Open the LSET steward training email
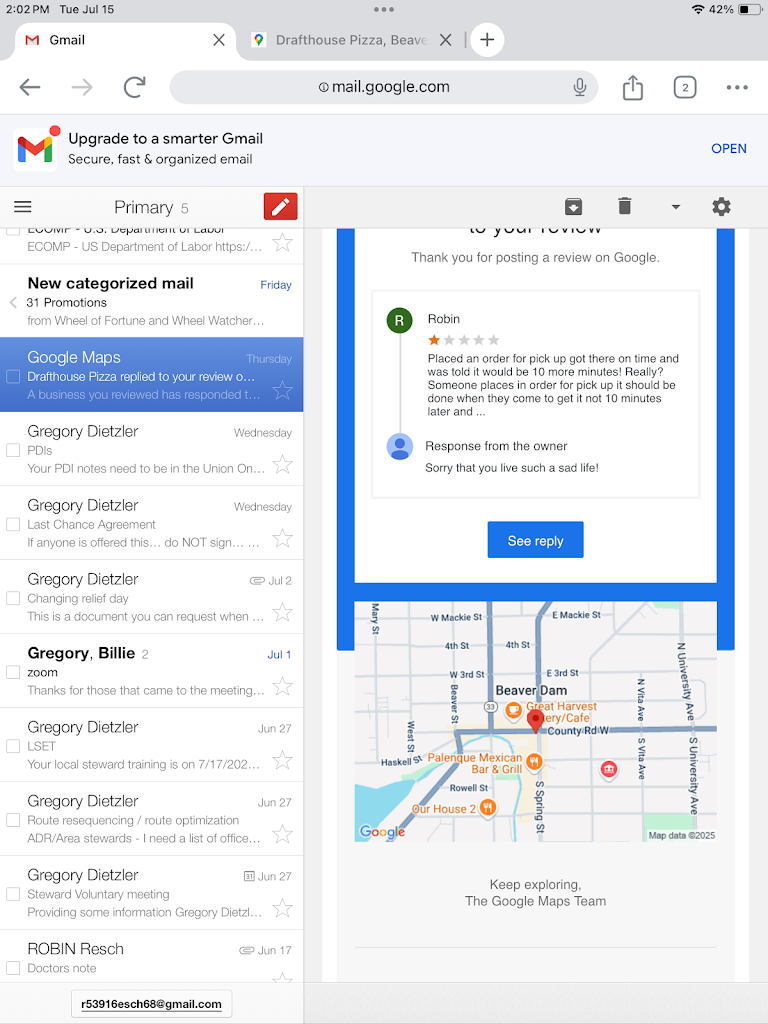This screenshot has width=768, height=1024. click(x=152, y=744)
